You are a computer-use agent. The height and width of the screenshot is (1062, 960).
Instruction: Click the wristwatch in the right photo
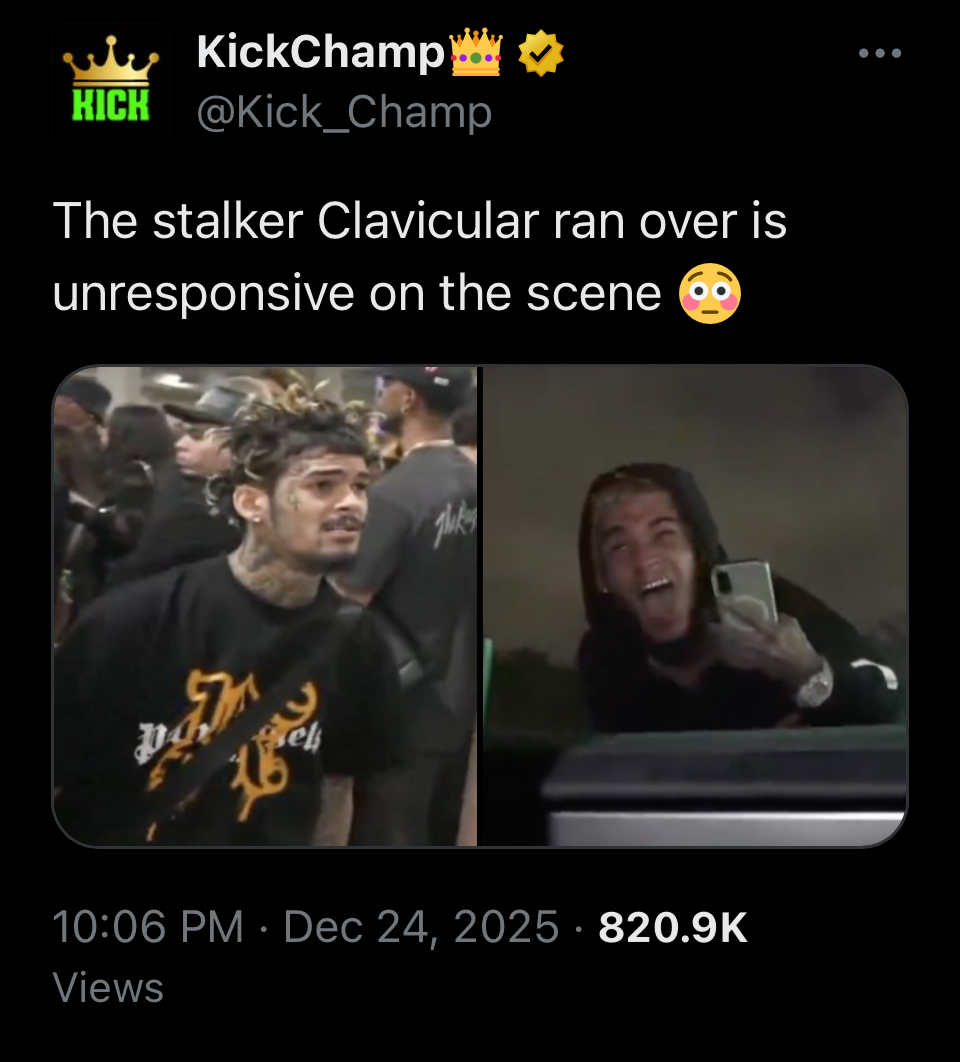point(815,685)
